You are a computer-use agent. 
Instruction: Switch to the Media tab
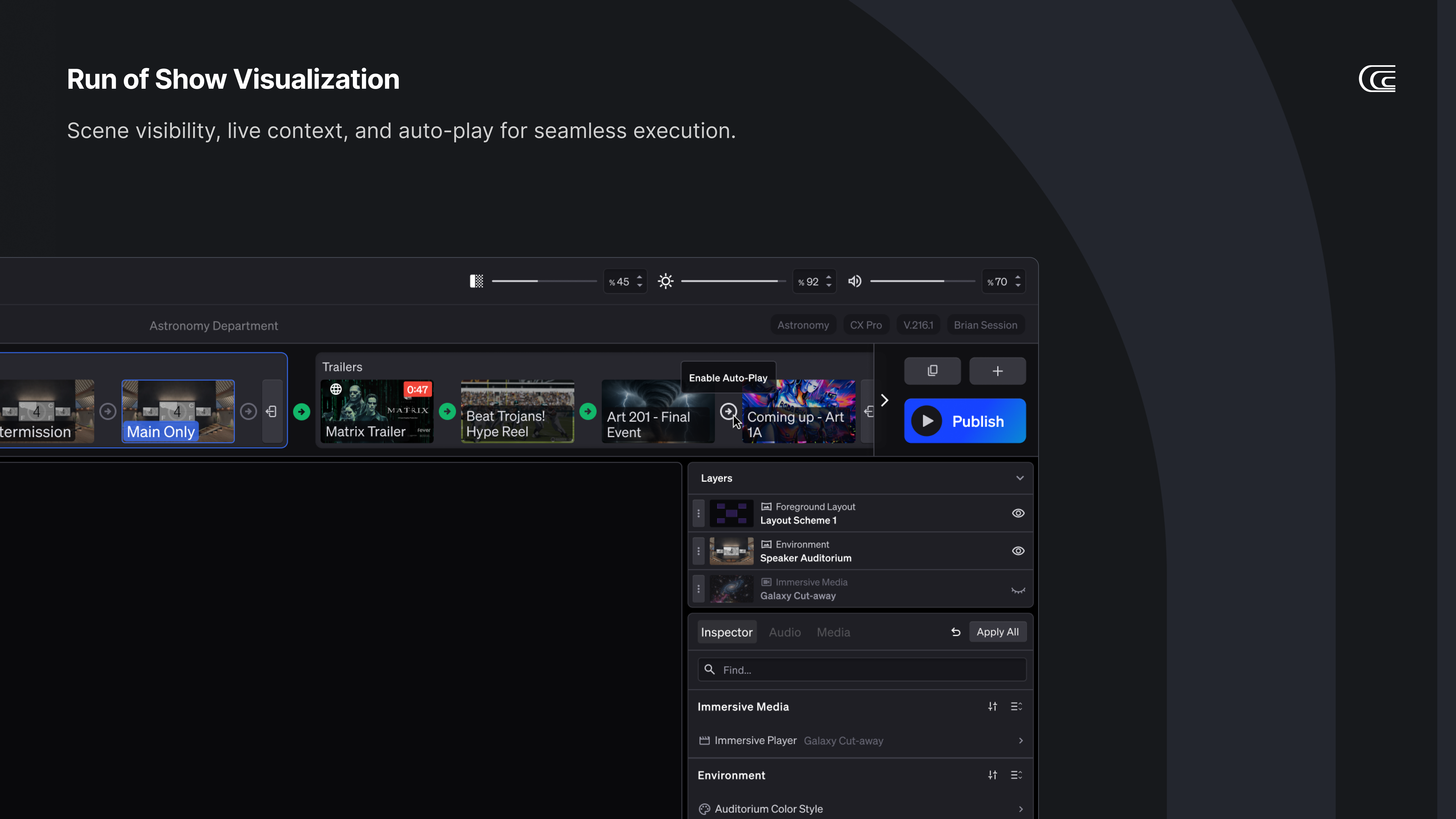tap(833, 632)
